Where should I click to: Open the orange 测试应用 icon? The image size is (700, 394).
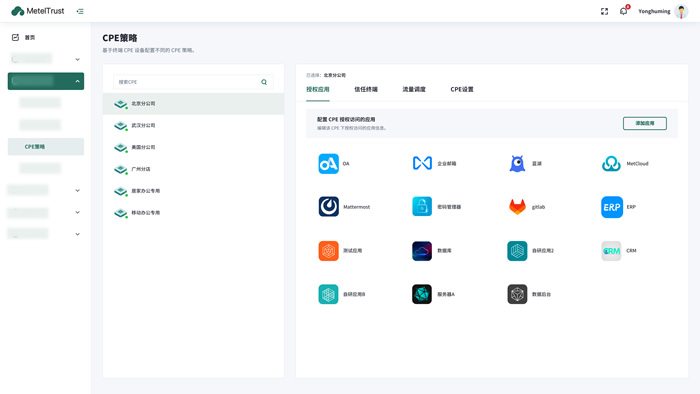[329, 251]
